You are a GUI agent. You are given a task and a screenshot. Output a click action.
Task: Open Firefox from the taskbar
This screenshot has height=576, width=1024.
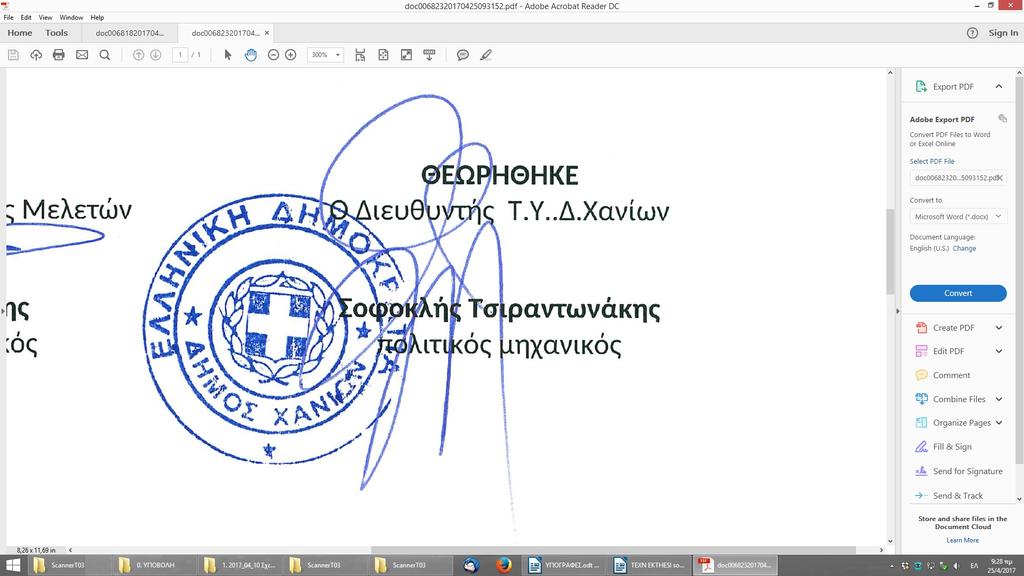(504, 566)
